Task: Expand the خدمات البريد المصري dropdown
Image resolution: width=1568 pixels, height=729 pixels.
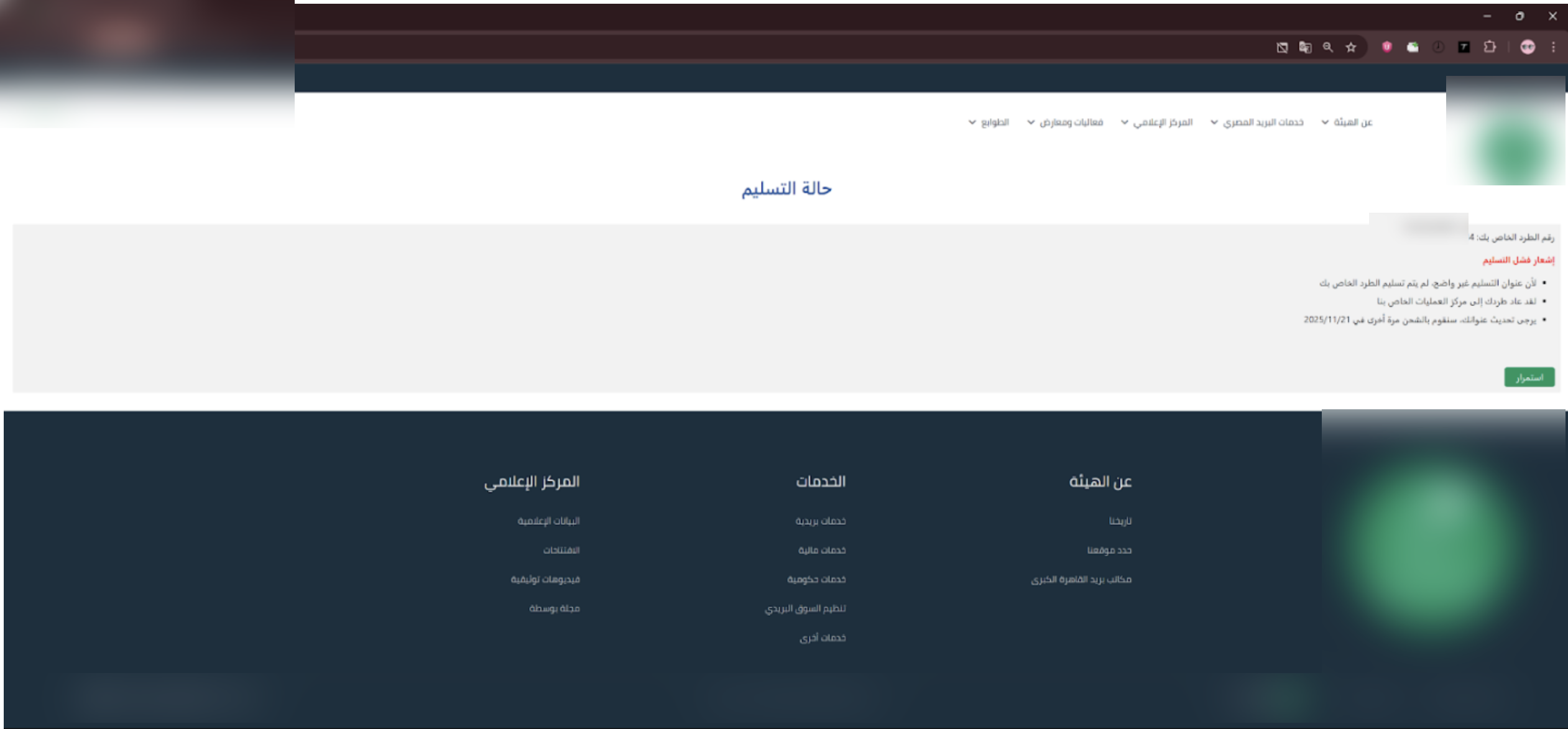Action: [x=1265, y=122]
